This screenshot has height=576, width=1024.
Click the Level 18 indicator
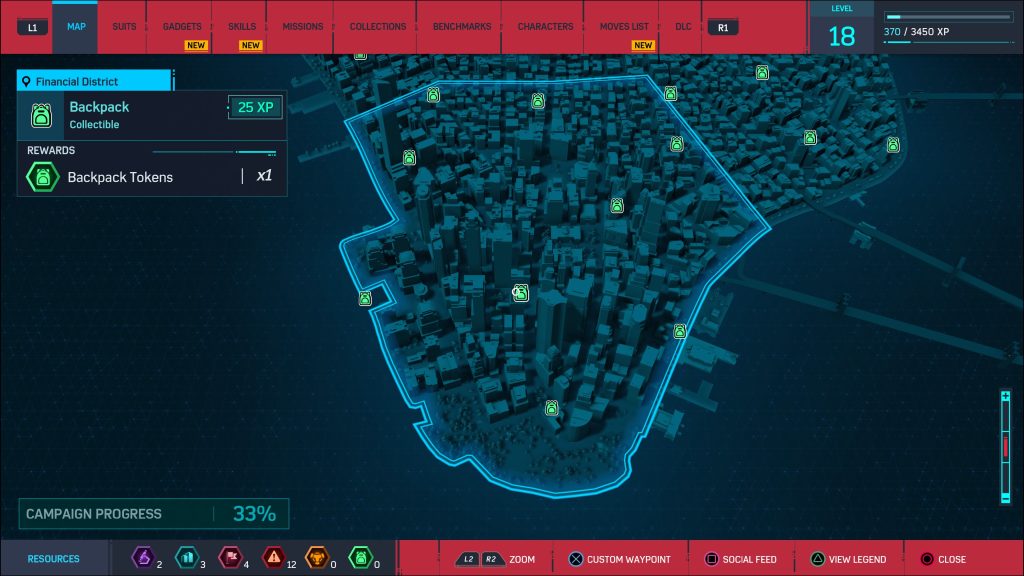pyautogui.click(x=841, y=28)
